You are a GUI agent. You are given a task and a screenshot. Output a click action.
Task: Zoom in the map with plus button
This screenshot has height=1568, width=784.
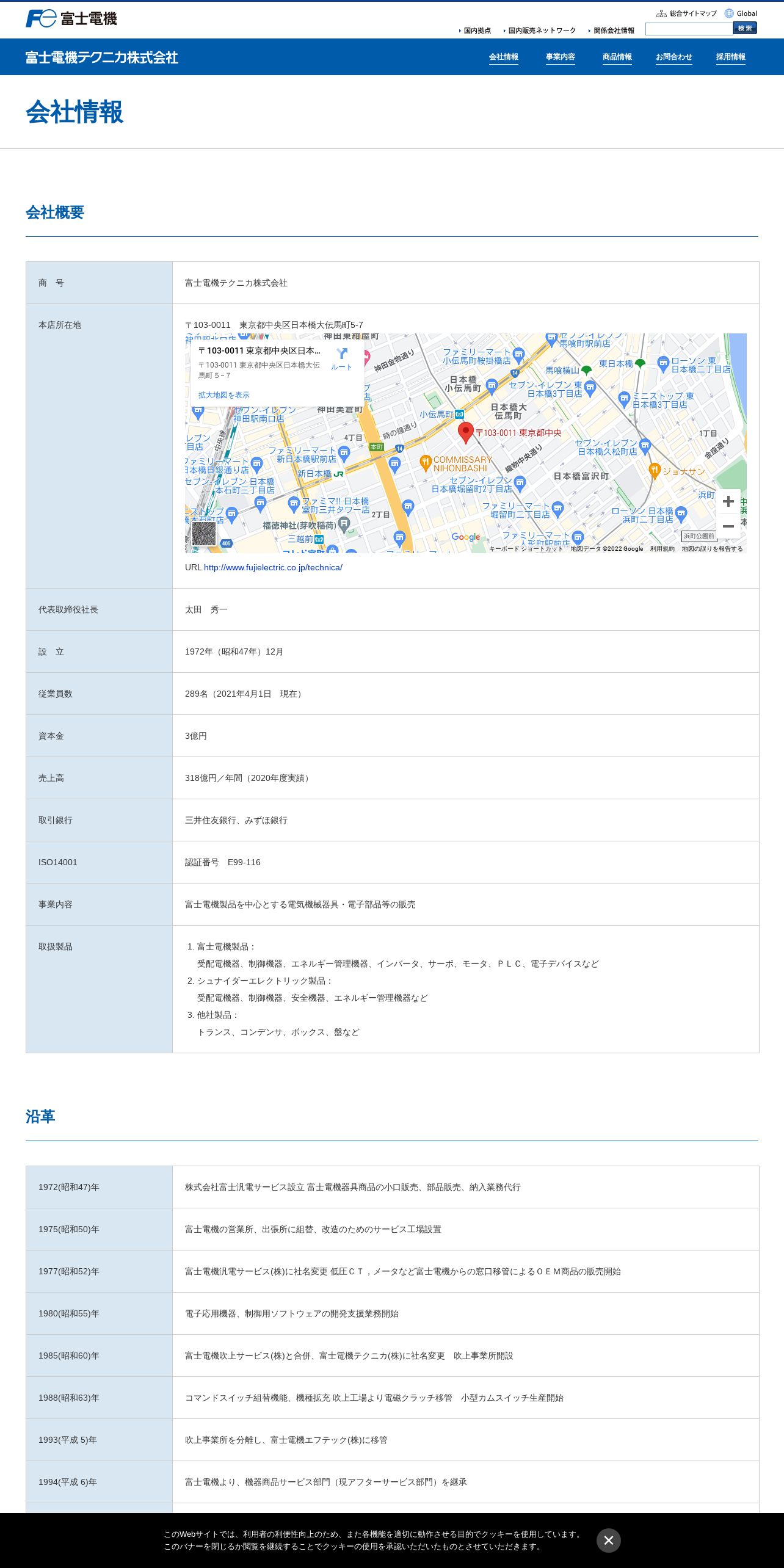(x=728, y=501)
